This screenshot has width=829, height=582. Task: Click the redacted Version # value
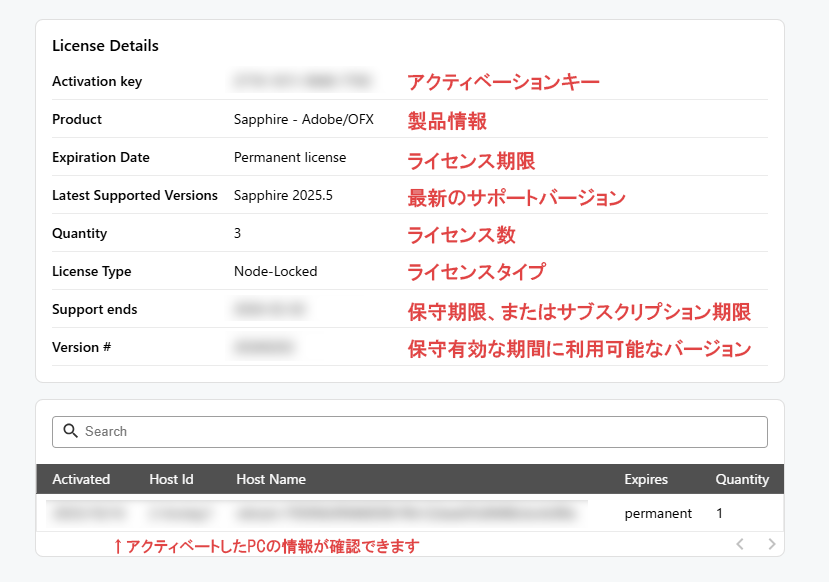pos(265,347)
